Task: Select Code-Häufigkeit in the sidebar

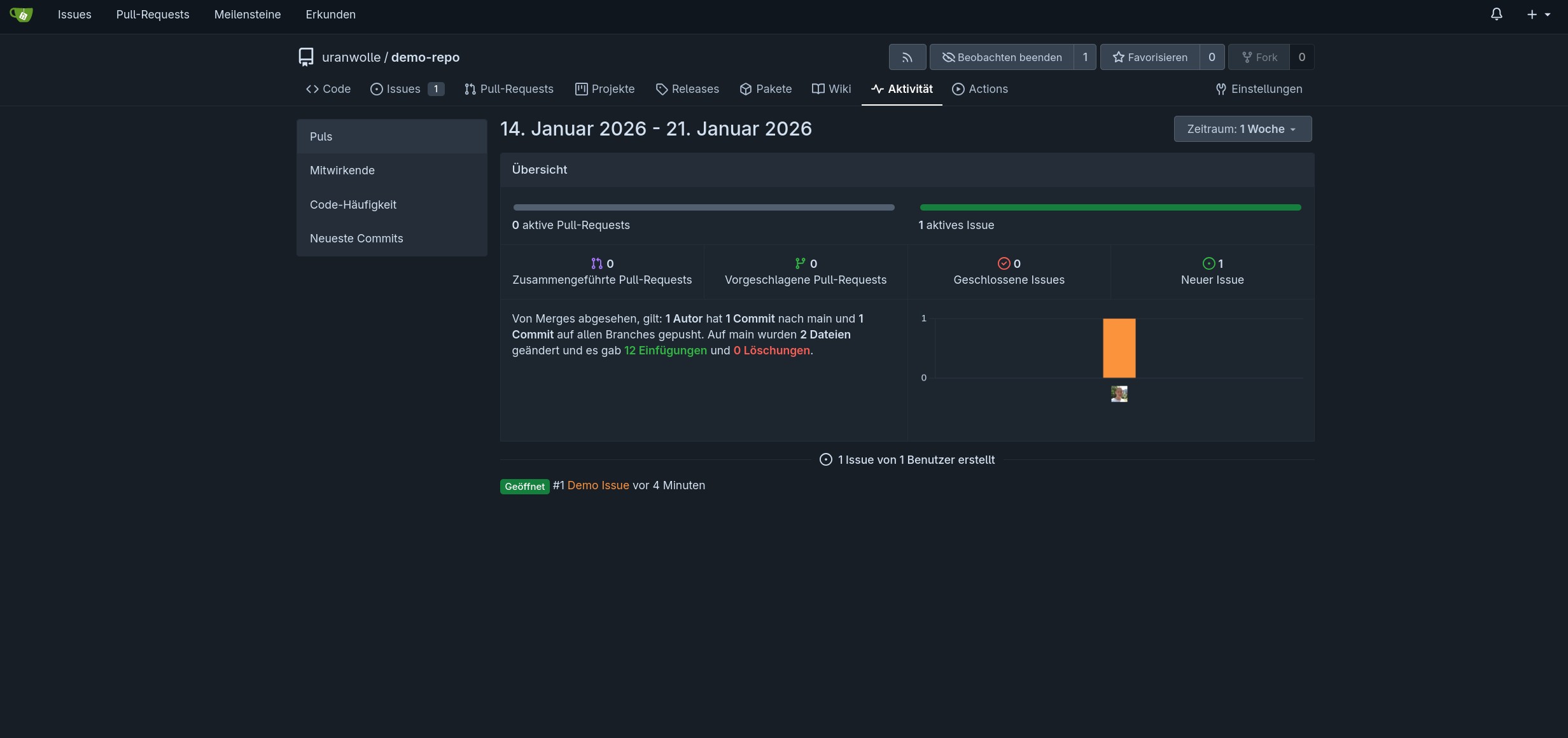Action: pos(353,205)
